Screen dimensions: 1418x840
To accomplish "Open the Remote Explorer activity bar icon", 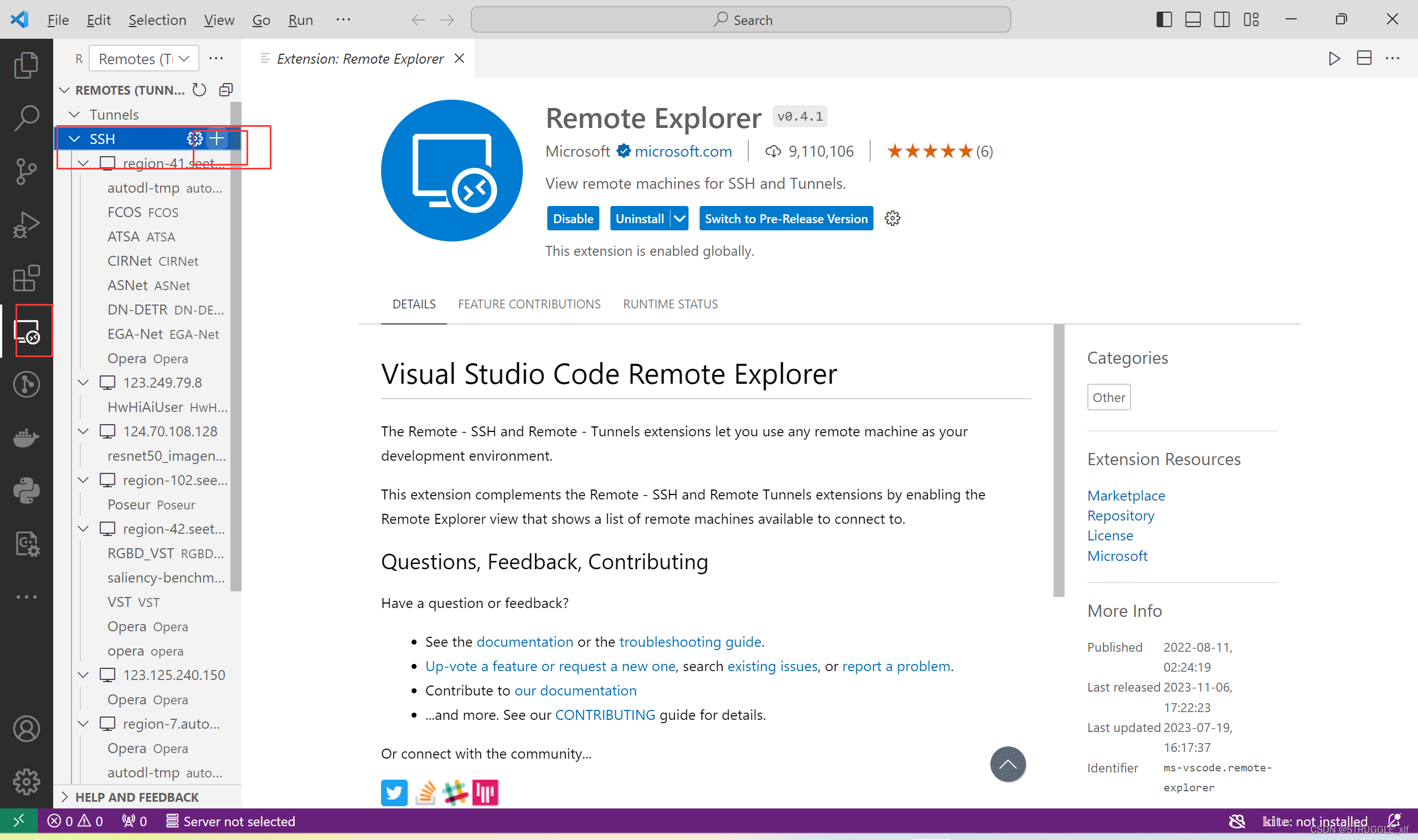I will point(26,331).
